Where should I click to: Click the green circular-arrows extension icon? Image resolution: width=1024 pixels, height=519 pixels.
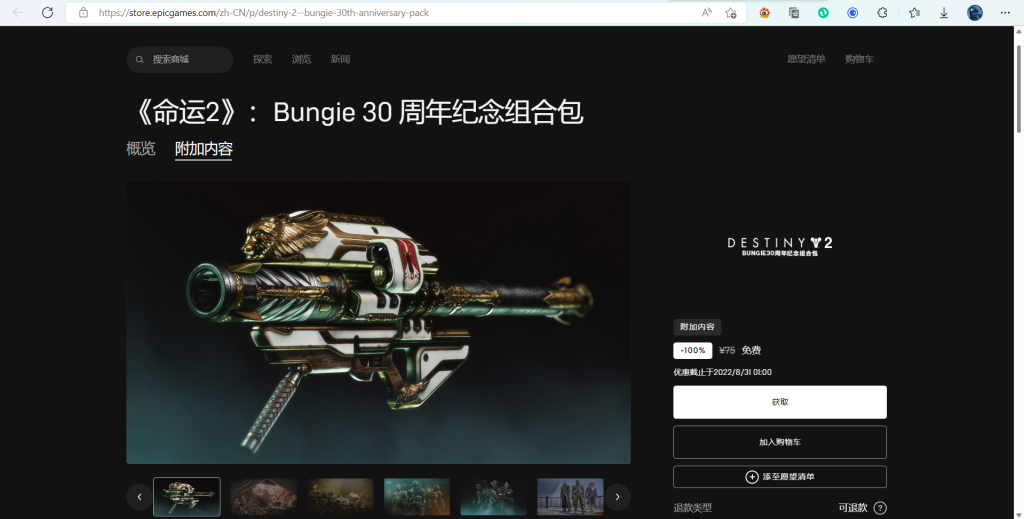pyautogui.click(x=824, y=12)
